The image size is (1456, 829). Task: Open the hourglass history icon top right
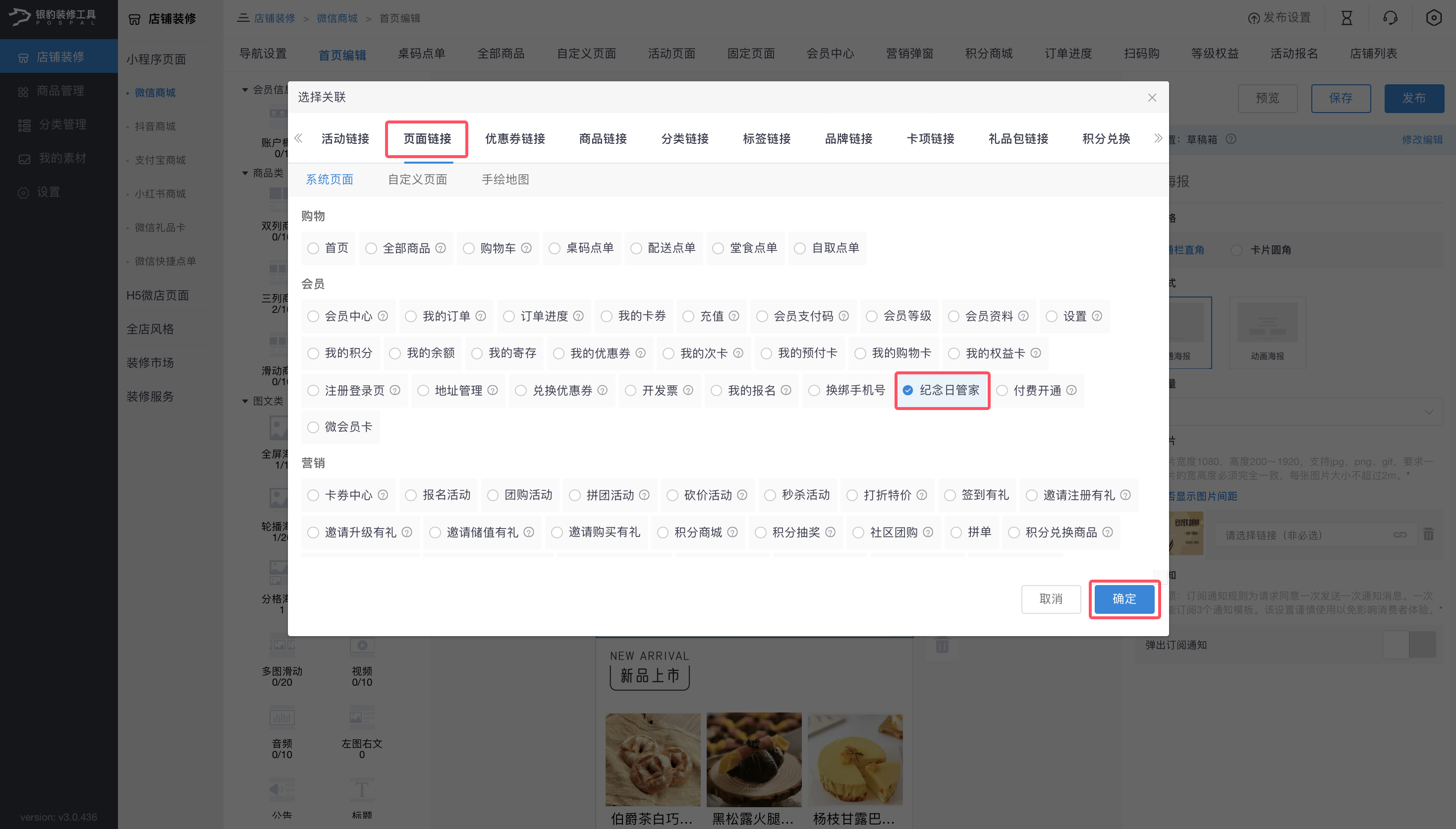[x=1346, y=18]
